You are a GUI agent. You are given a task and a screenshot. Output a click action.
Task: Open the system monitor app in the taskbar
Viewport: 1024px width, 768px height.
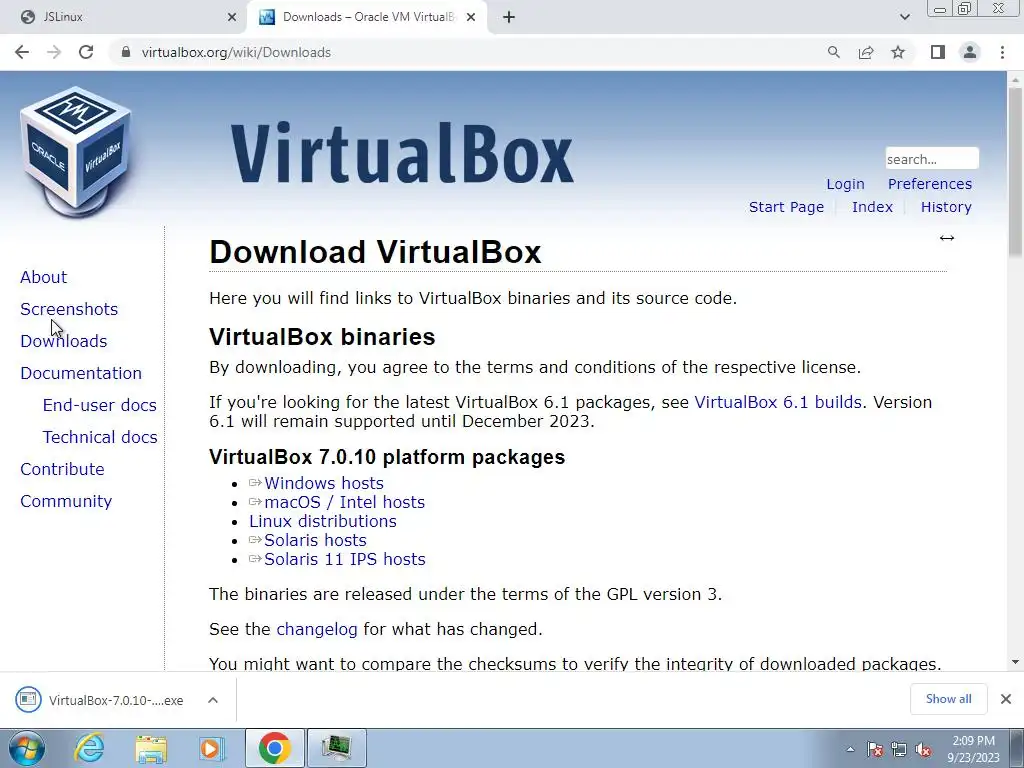tap(336, 748)
